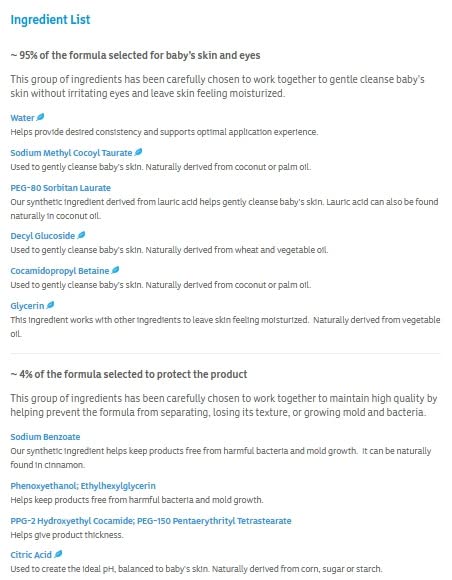Click the leaf icon next to Glycerin
Screen dimensions: 452x580
(x=50, y=305)
